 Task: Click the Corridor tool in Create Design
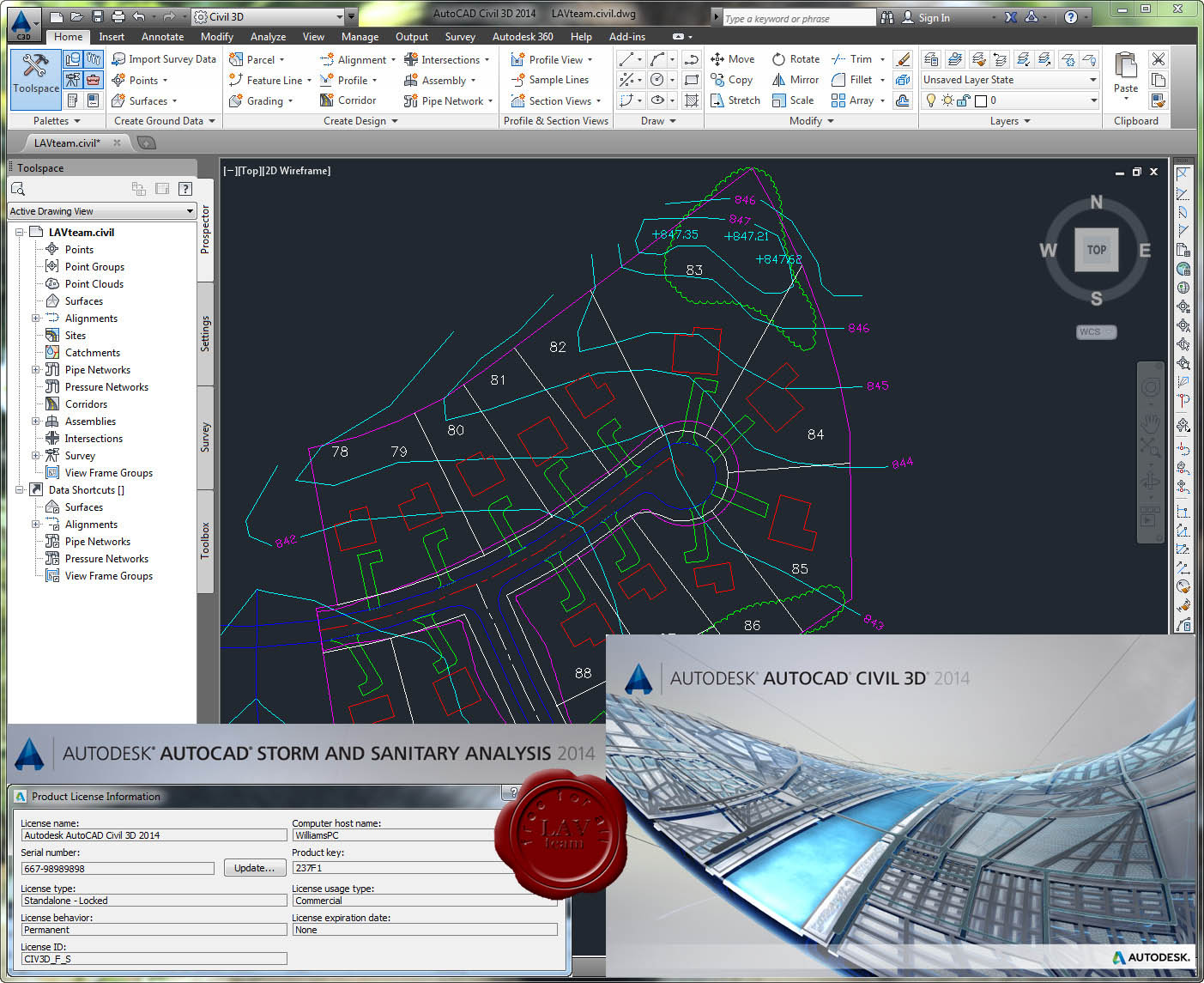point(348,100)
